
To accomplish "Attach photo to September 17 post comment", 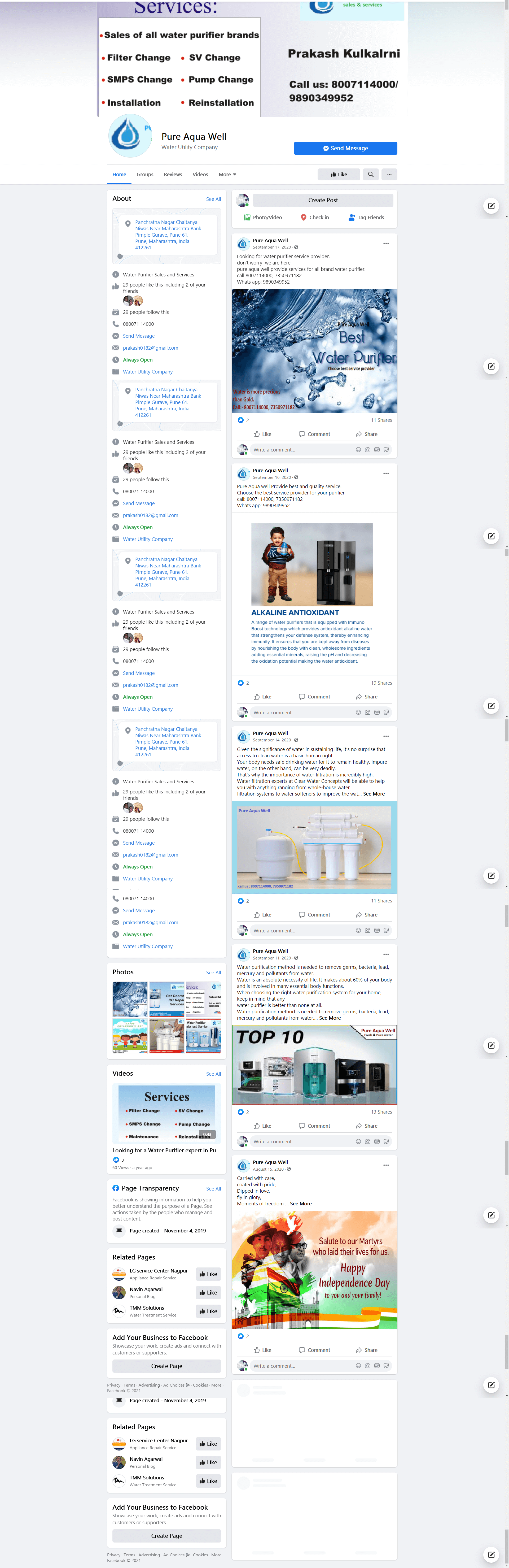I will point(367,450).
